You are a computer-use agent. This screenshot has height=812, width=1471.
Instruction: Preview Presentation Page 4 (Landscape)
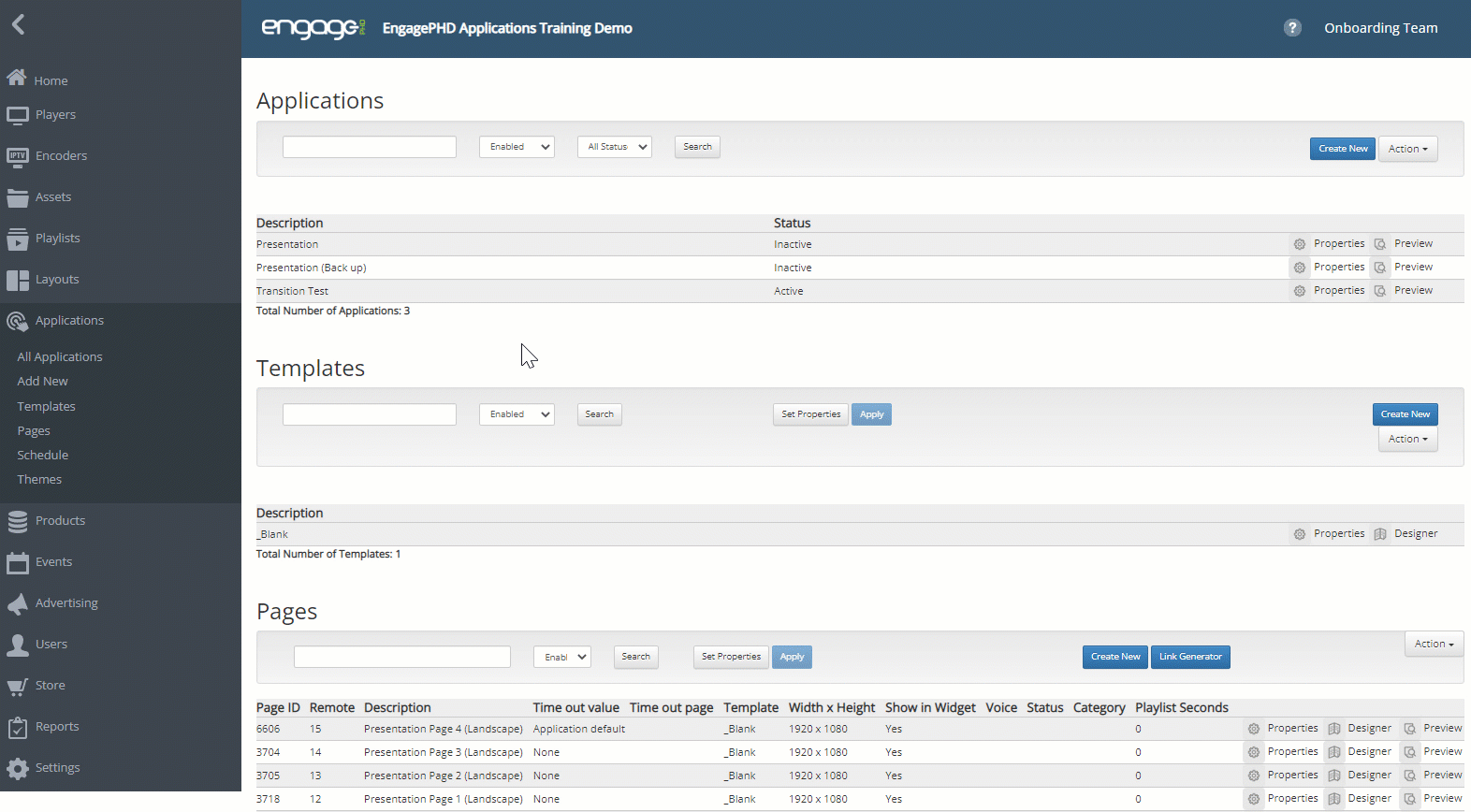[1410, 729]
